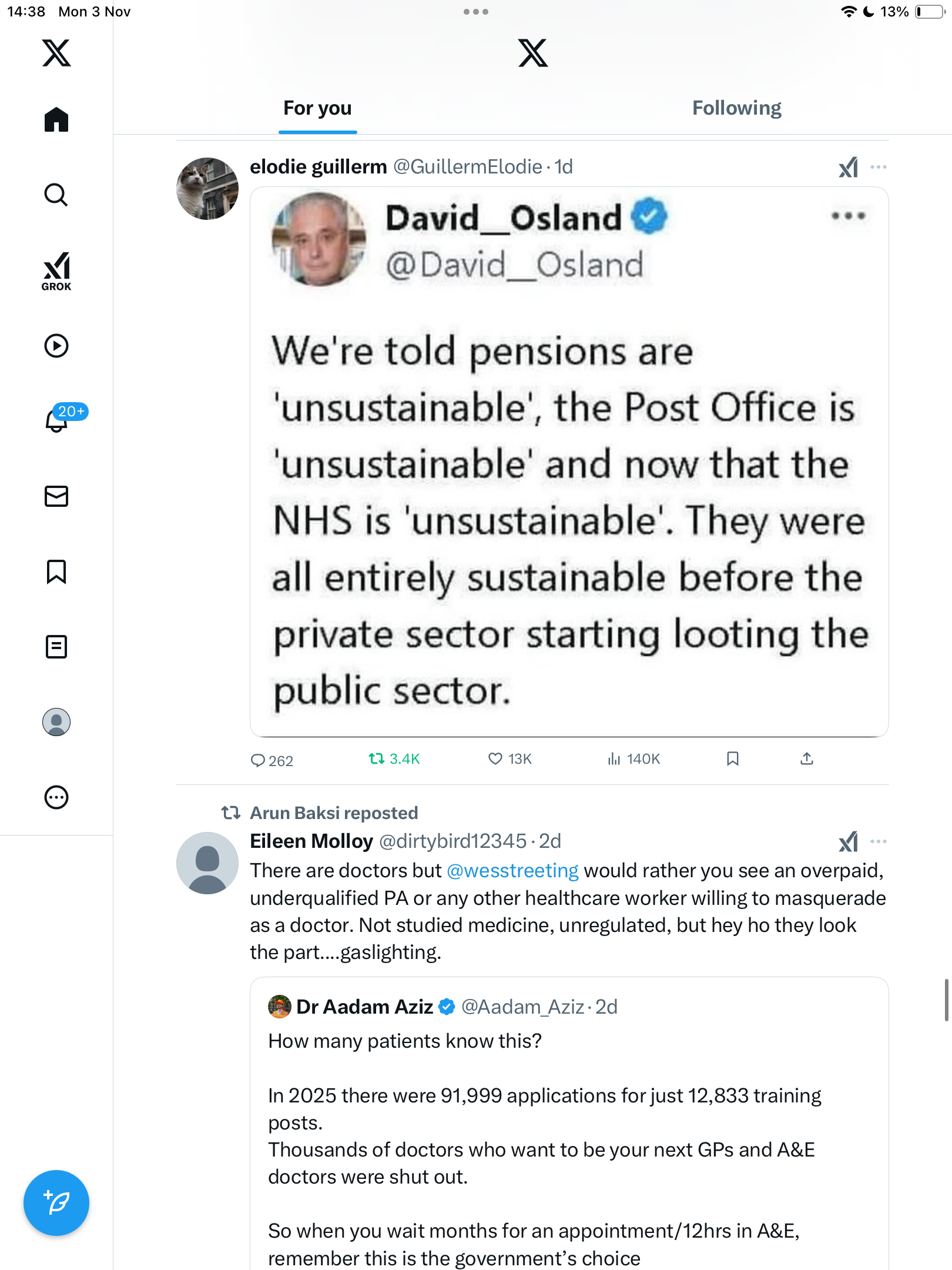This screenshot has height=1270, width=952.
Task: Open Lists icon in sidebar
Action: pos(56,647)
